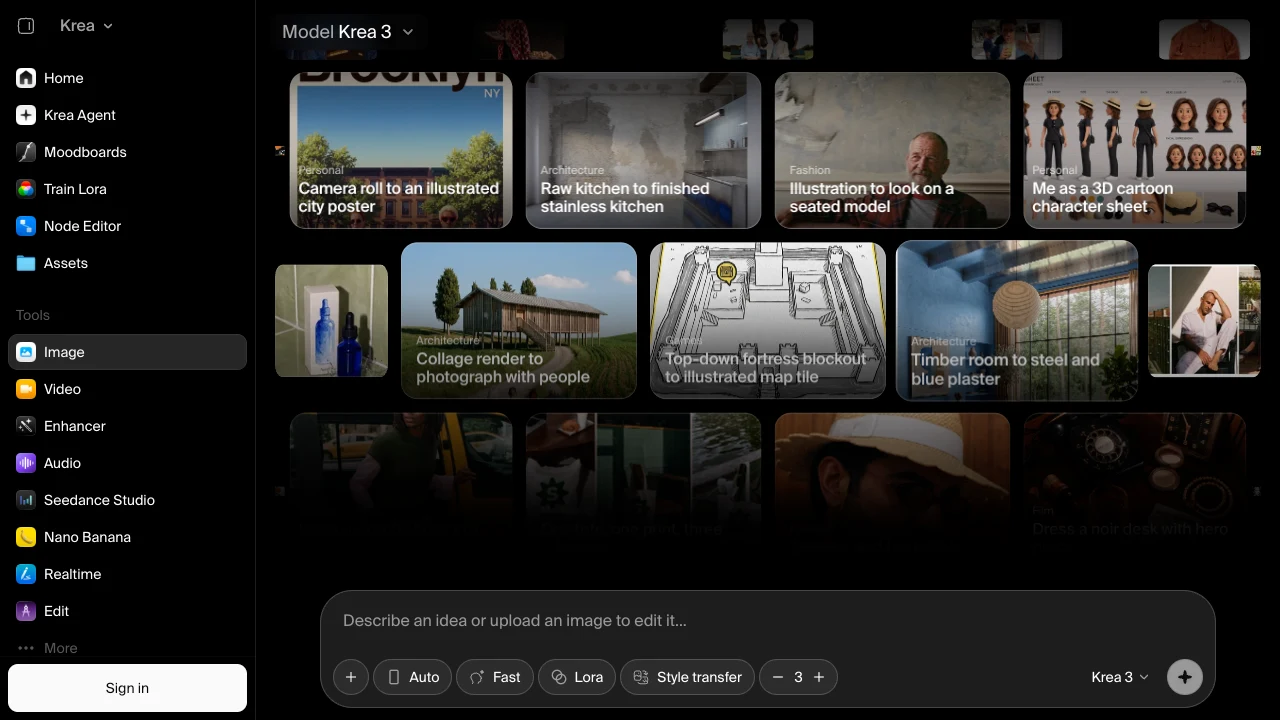Open Top-down fortress blockout card
The height and width of the screenshot is (720, 1280).
pos(768,320)
